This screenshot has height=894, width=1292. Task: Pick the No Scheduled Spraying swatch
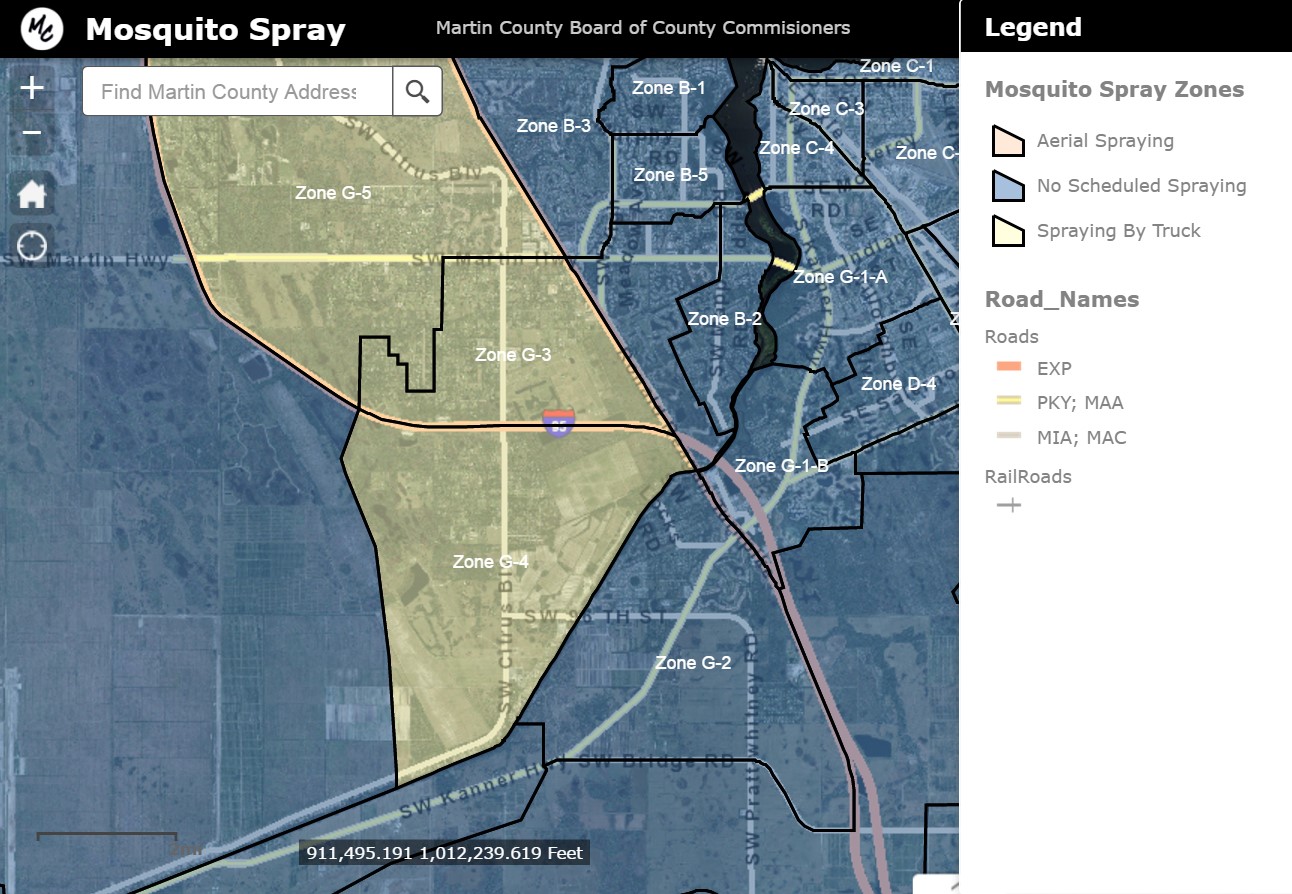click(x=1009, y=186)
